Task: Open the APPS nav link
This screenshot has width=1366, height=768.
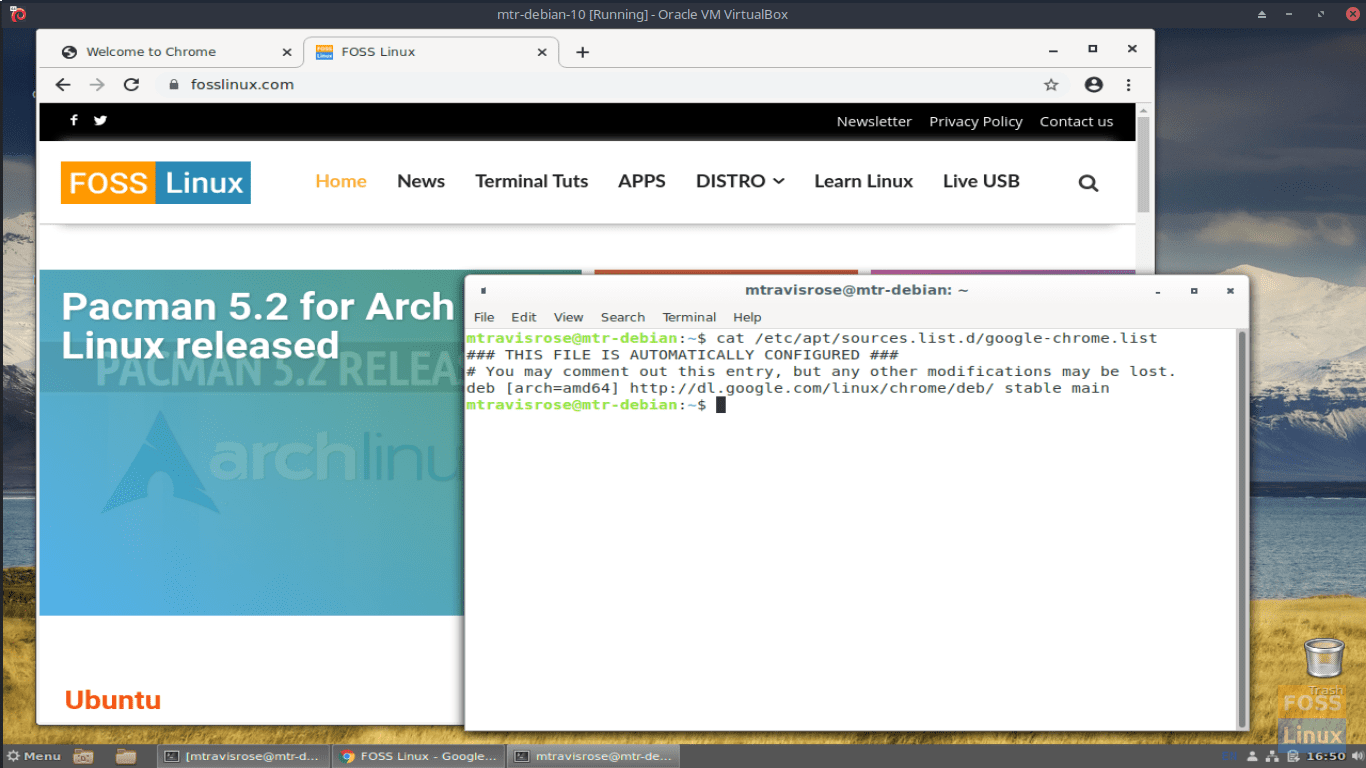Action: (642, 182)
